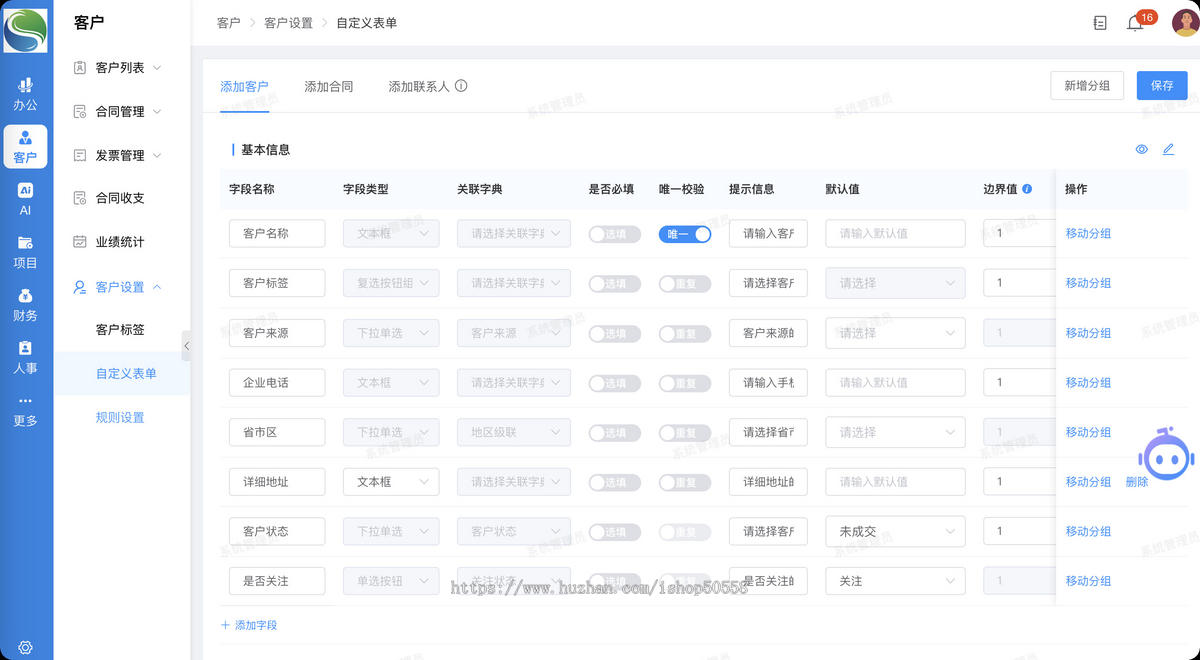Disable 唯一校验 switch for 客户名称
1200x660 pixels.
tap(685, 234)
